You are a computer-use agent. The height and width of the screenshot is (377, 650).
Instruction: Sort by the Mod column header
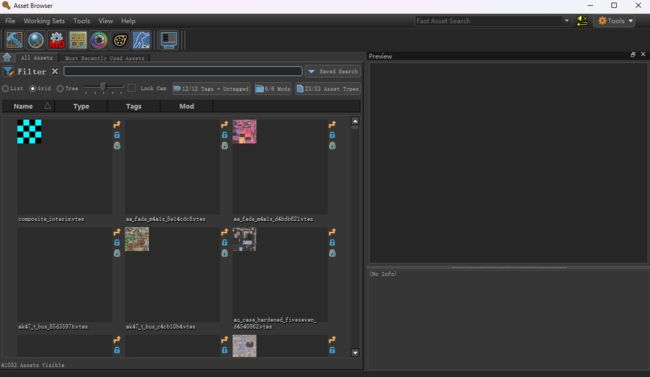coord(187,107)
